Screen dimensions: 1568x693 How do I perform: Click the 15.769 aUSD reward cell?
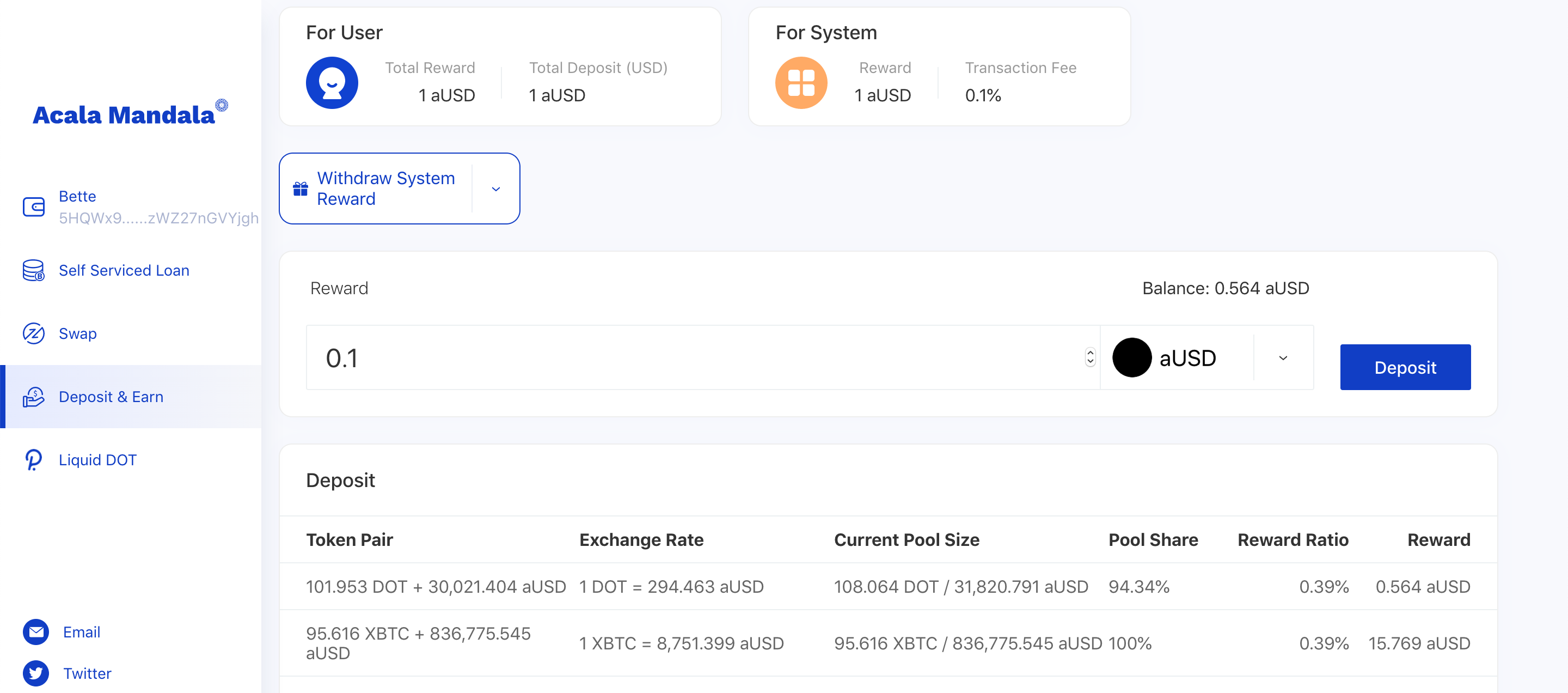pos(1419,643)
